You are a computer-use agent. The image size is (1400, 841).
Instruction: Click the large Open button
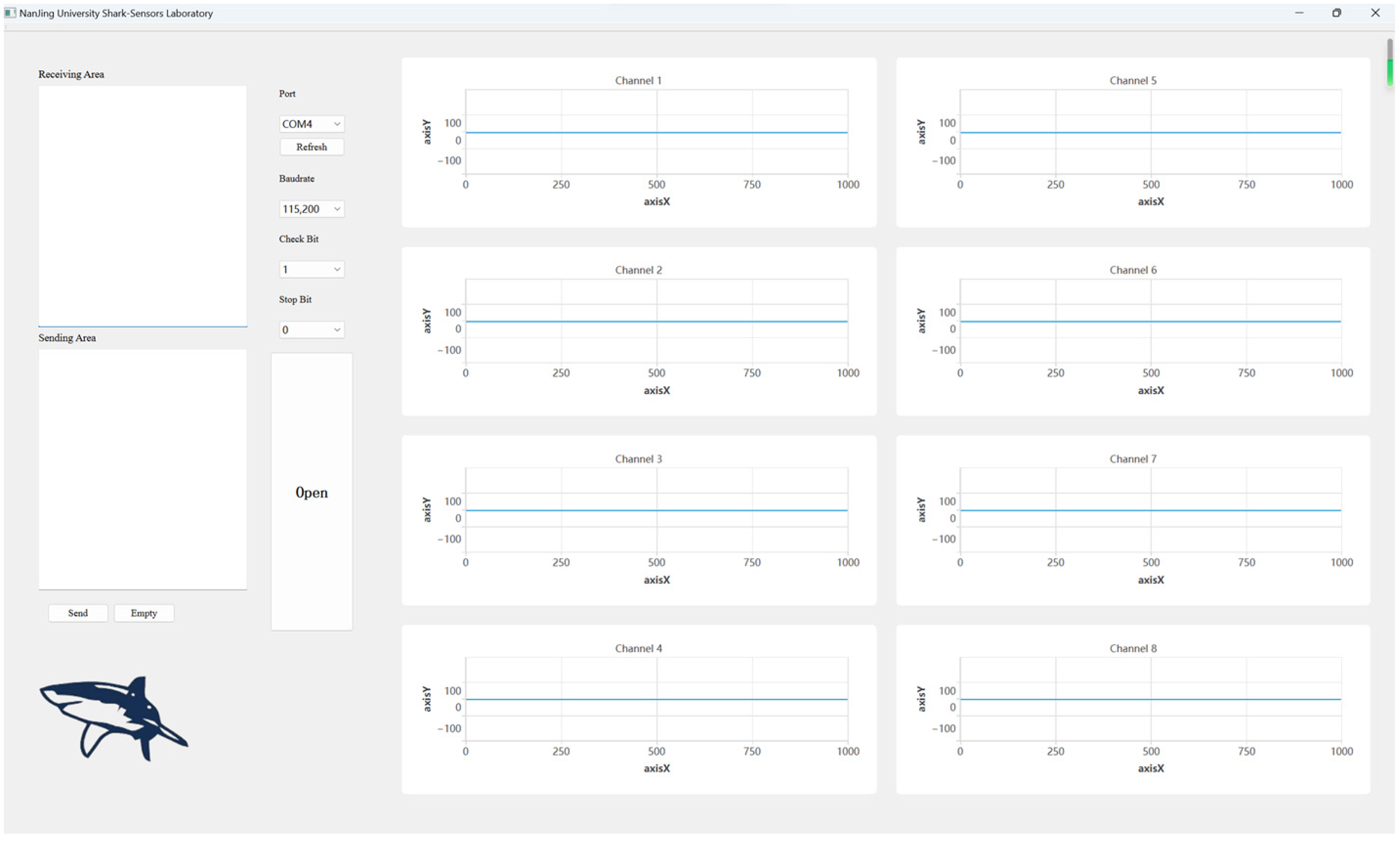[x=311, y=492]
